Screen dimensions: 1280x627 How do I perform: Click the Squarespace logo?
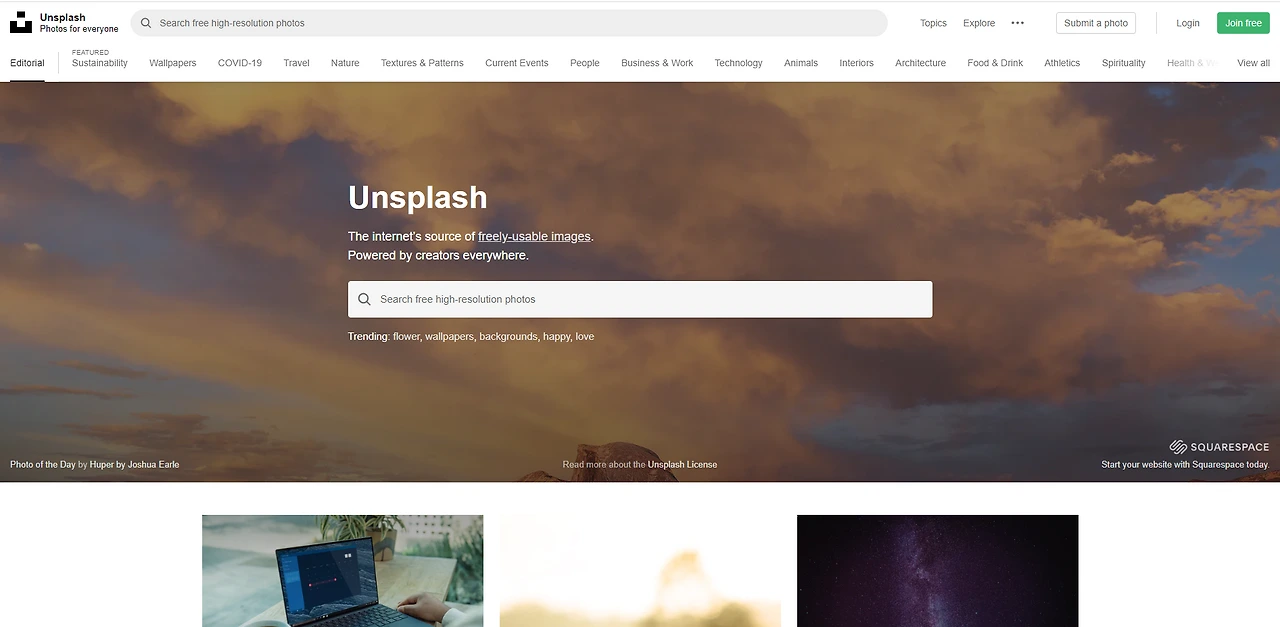pyautogui.click(x=1219, y=447)
